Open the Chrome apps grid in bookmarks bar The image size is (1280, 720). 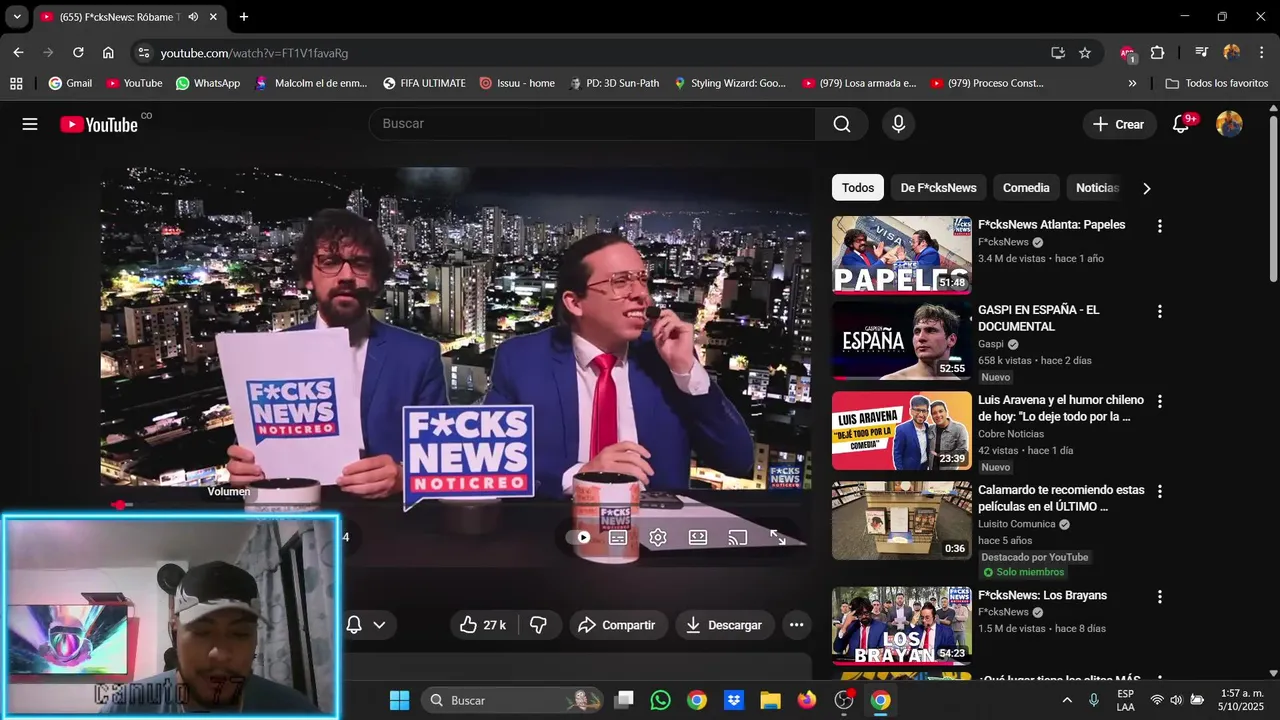(x=16, y=83)
